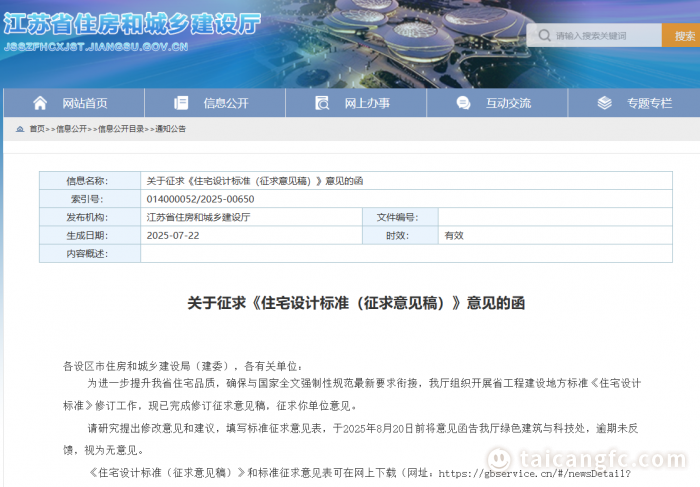Open the 信息公开 navigation tab
Image resolution: width=700 pixels, height=487 pixels.
226,103
